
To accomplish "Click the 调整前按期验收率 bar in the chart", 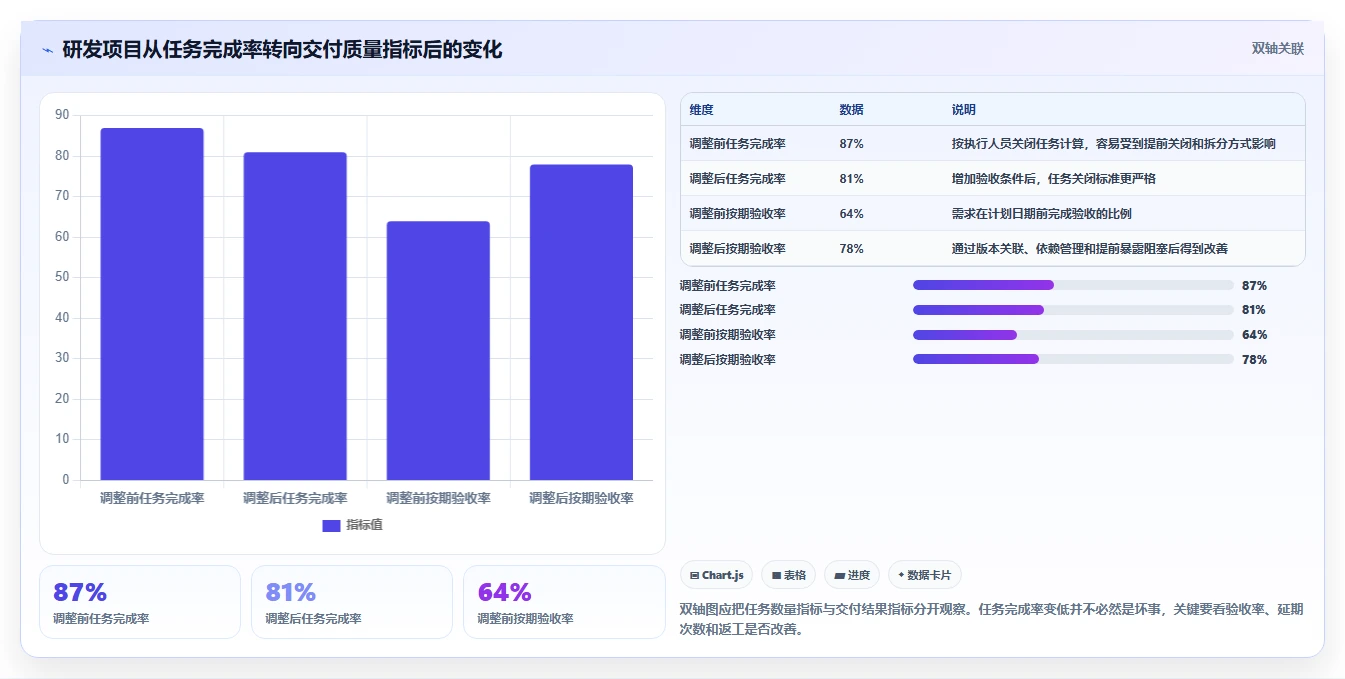I will pos(438,351).
